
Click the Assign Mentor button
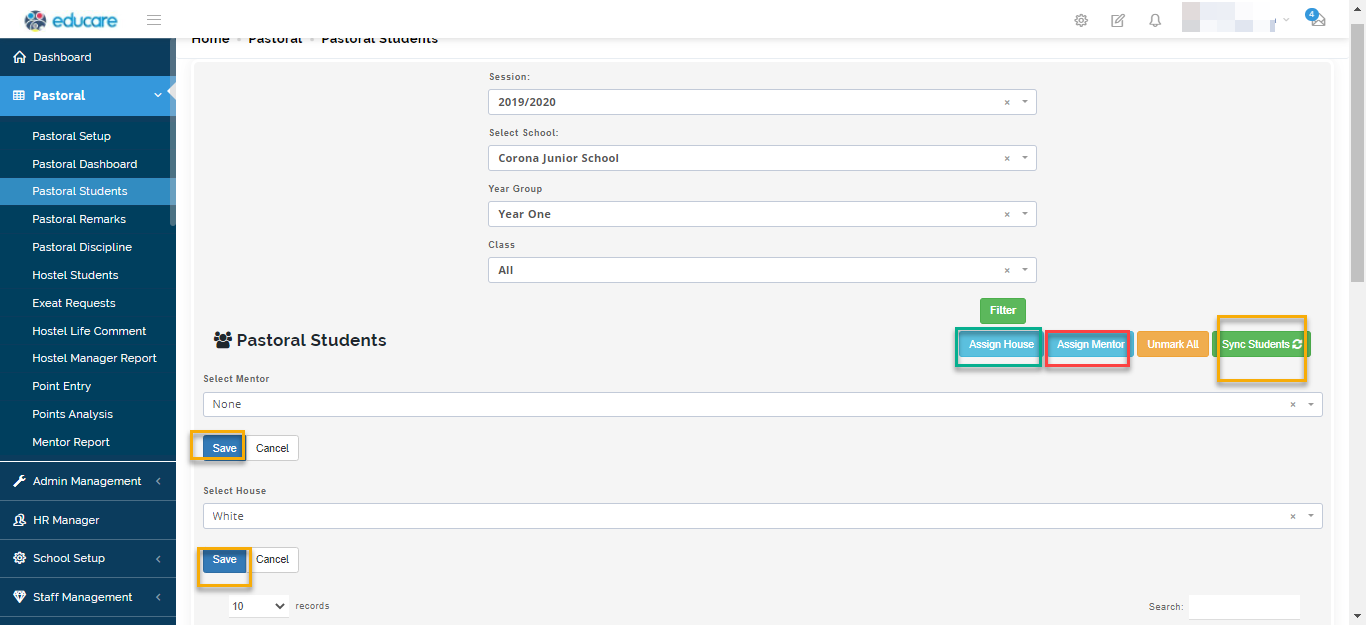tap(1091, 344)
